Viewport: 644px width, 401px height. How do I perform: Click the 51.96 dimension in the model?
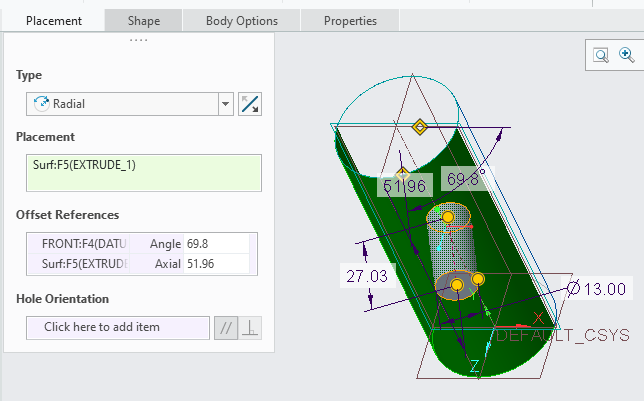pos(405,186)
